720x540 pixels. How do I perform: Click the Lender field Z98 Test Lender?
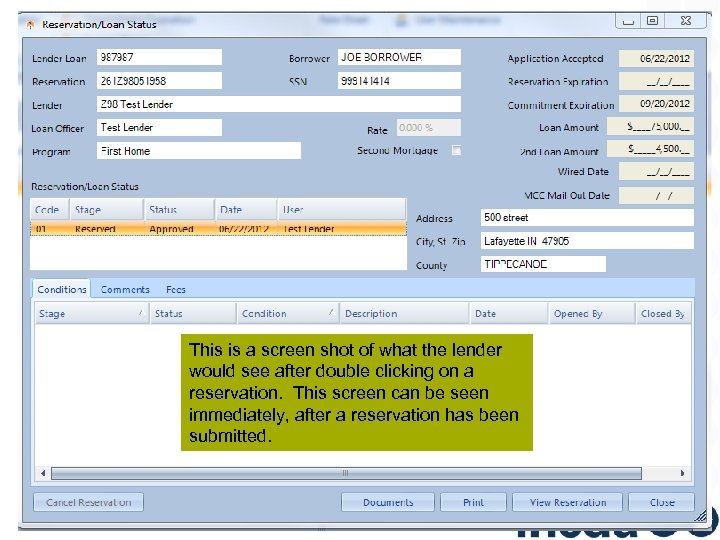[x=279, y=104]
